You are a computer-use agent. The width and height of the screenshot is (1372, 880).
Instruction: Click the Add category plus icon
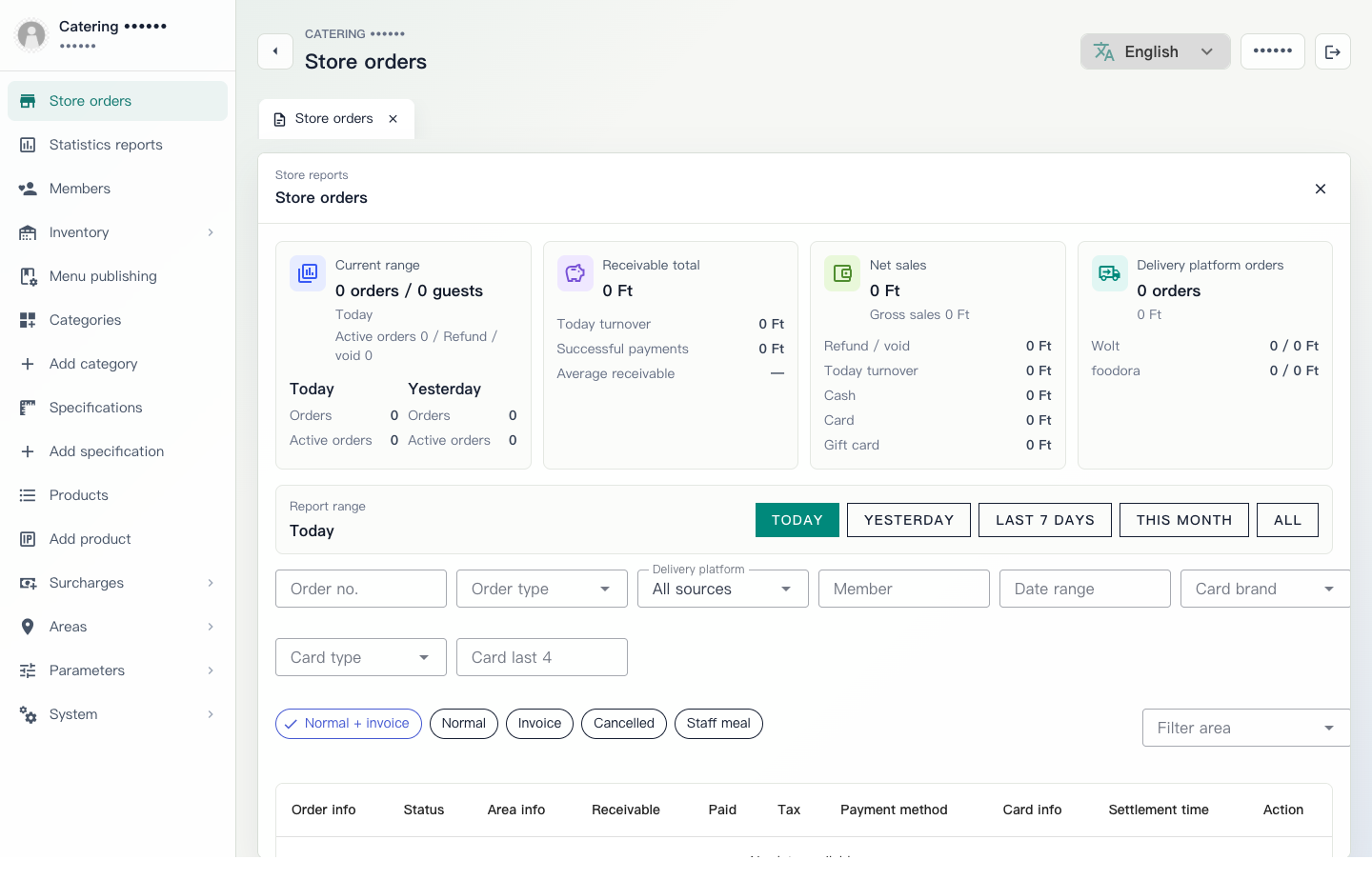click(28, 364)
